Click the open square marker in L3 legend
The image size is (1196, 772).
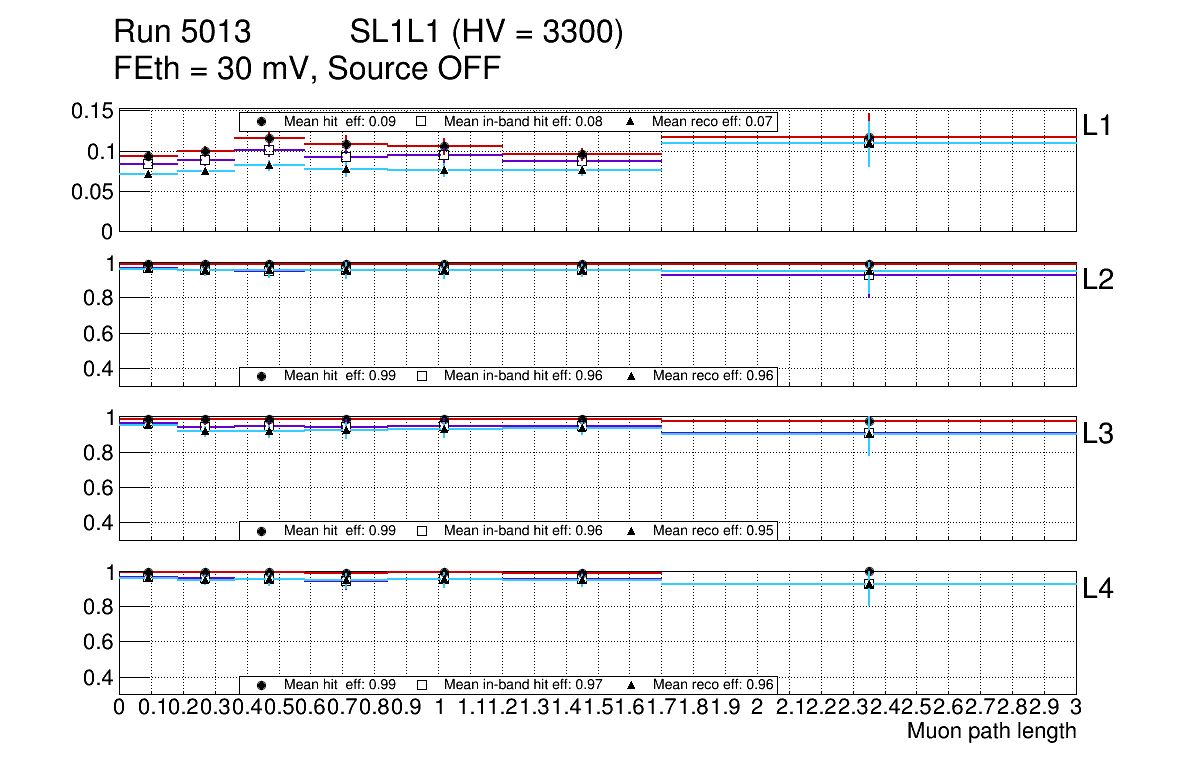pos(422,530)
